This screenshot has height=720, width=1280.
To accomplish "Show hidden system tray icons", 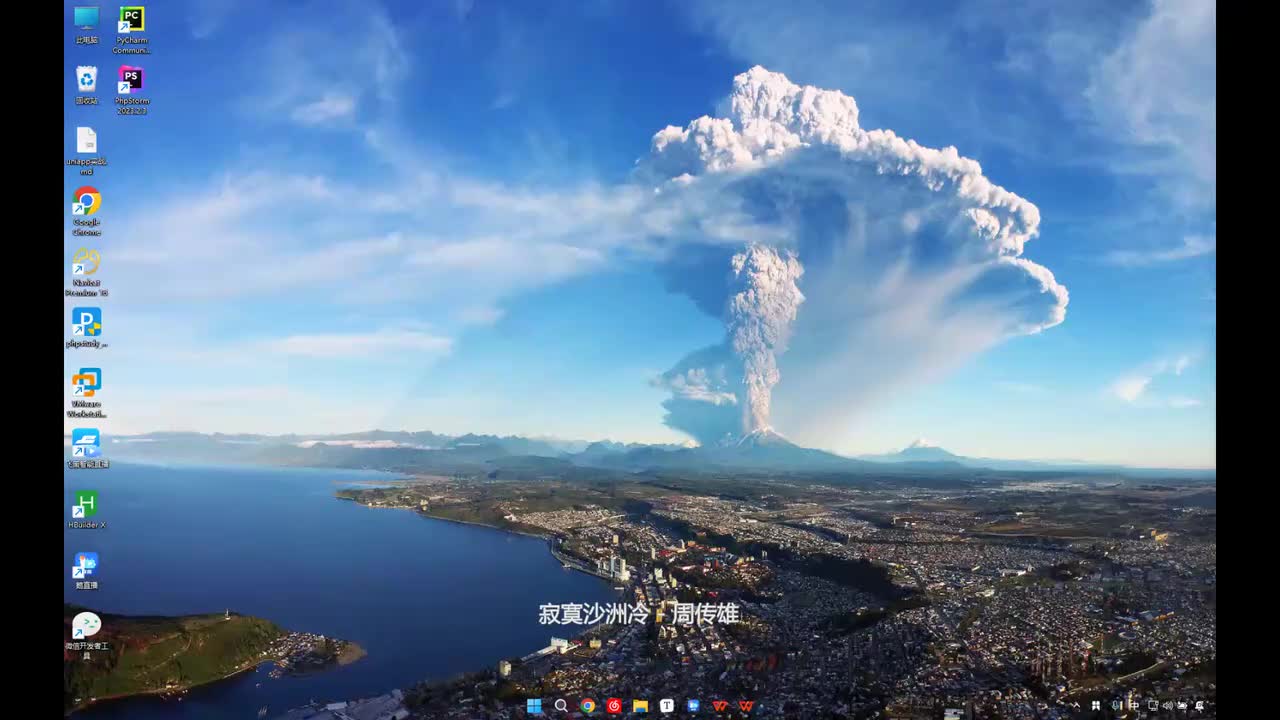I will point(1076,705).
